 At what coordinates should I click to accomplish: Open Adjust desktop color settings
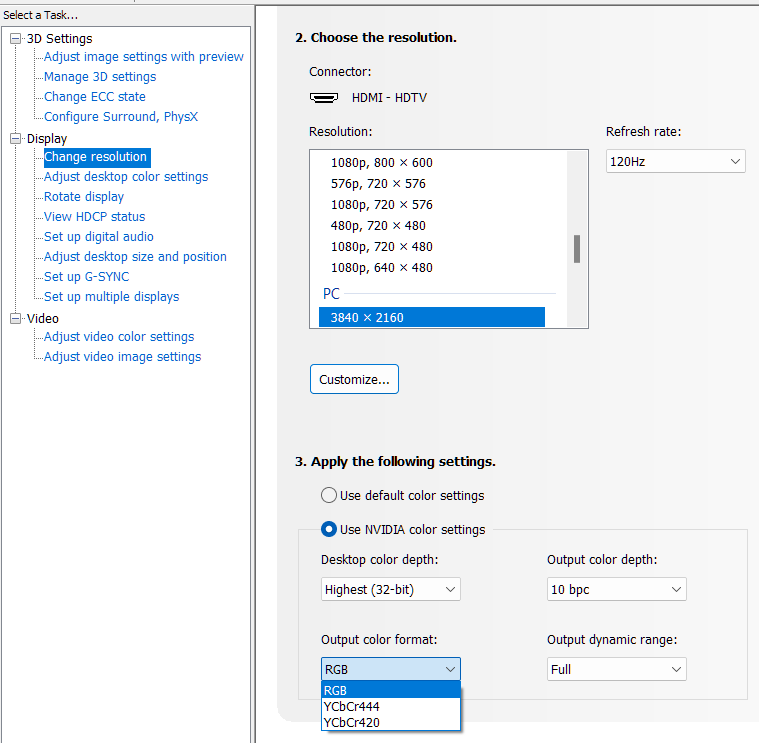126,177
